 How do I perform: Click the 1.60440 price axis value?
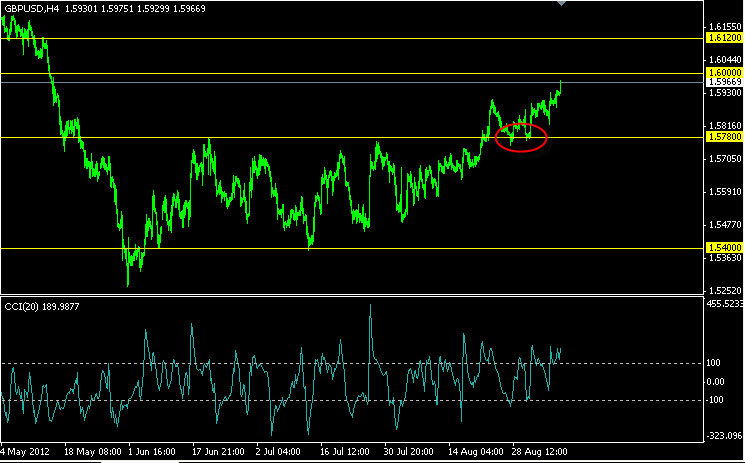[726, 60]
